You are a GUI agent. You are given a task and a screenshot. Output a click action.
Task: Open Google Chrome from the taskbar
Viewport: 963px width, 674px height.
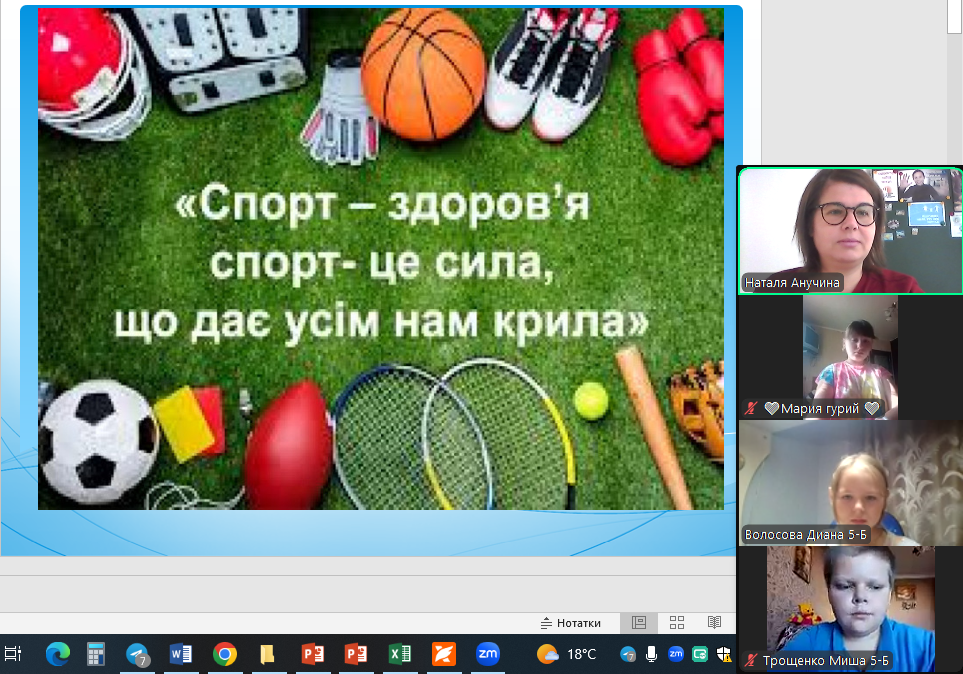point(225,654)
